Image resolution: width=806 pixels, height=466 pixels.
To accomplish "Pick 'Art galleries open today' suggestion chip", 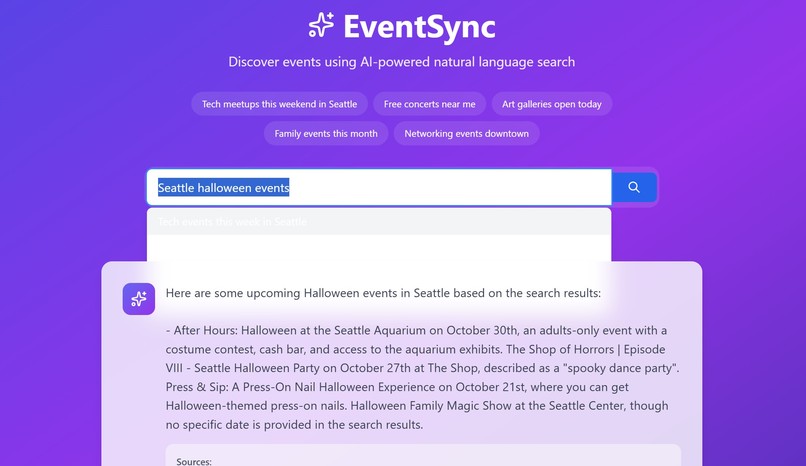I will tap(552, 104).
